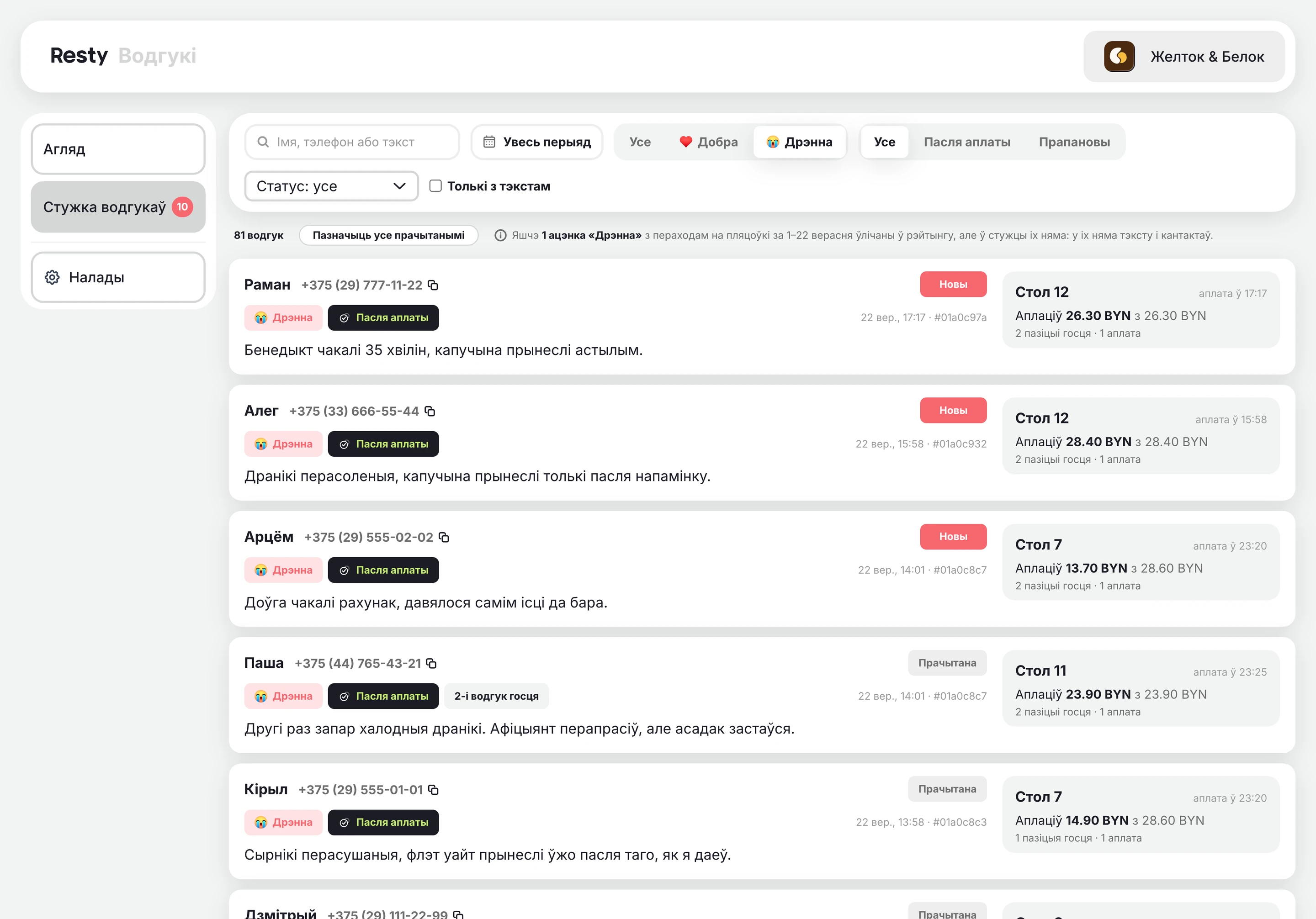Click the crying face icon in the Дрэнна filter tab
This screenshot has height=919, width=1316.
[x=773, y=142]
